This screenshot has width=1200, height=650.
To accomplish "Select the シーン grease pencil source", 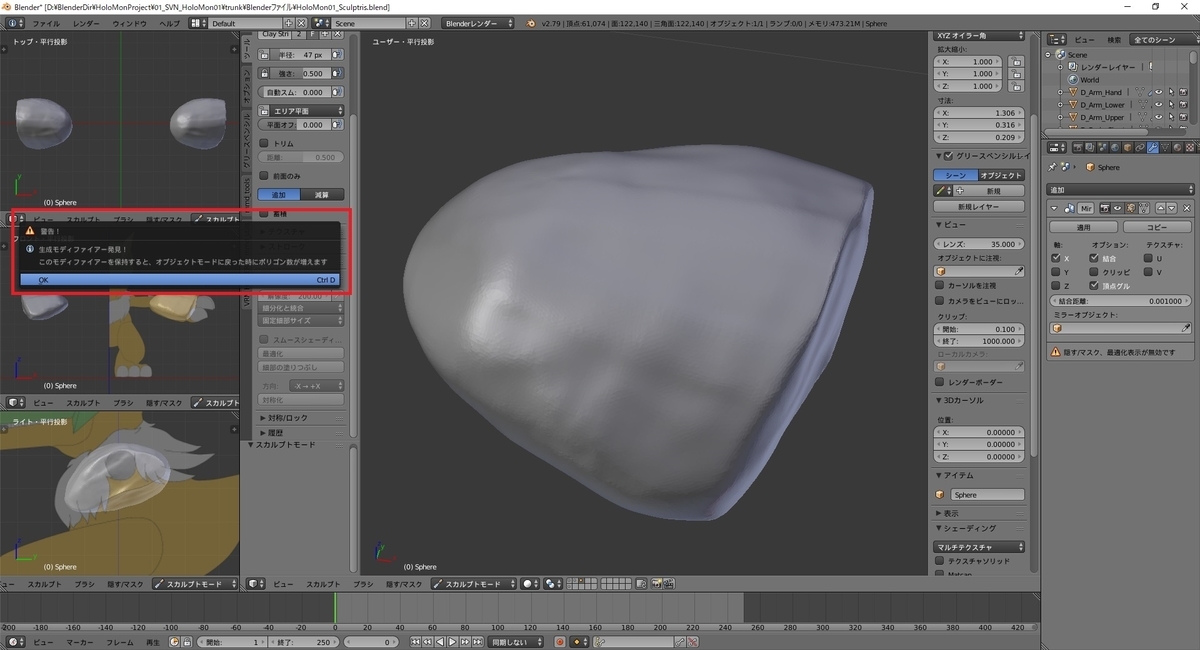I will click(x=956, y=175).
